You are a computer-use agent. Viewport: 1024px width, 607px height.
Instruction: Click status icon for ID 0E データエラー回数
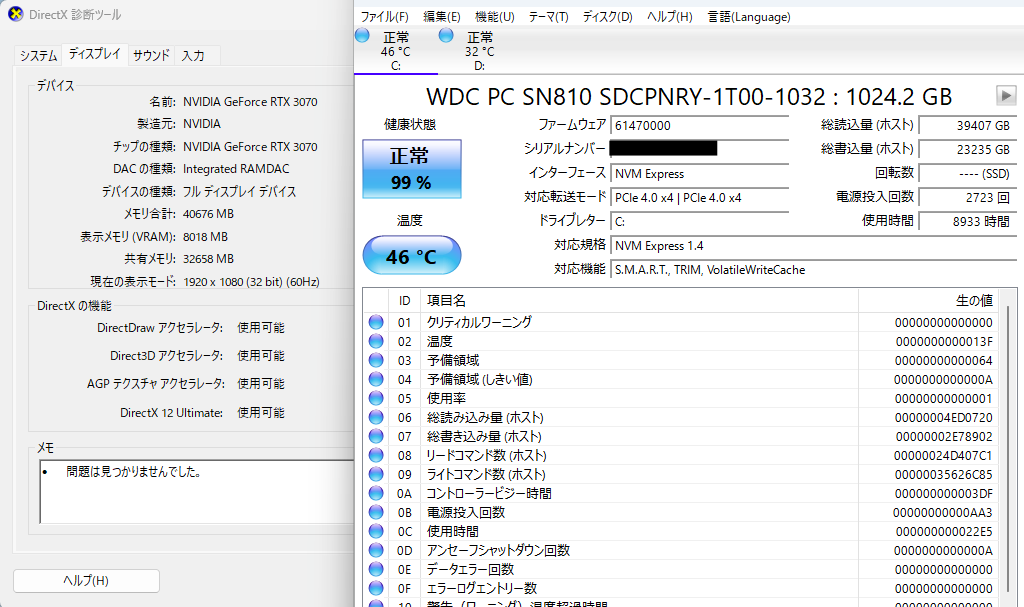[376, 569]
